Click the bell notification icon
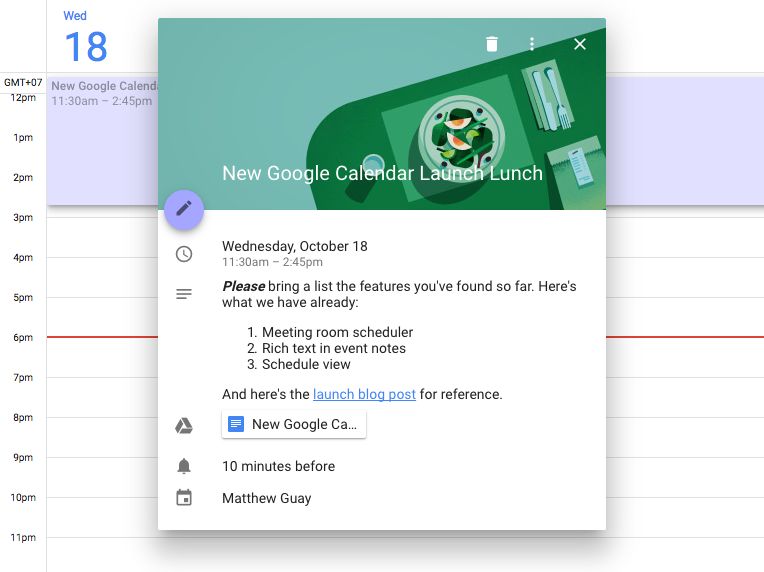The height and width of the screenshot is (572, 764). click(x=184, y=466)
